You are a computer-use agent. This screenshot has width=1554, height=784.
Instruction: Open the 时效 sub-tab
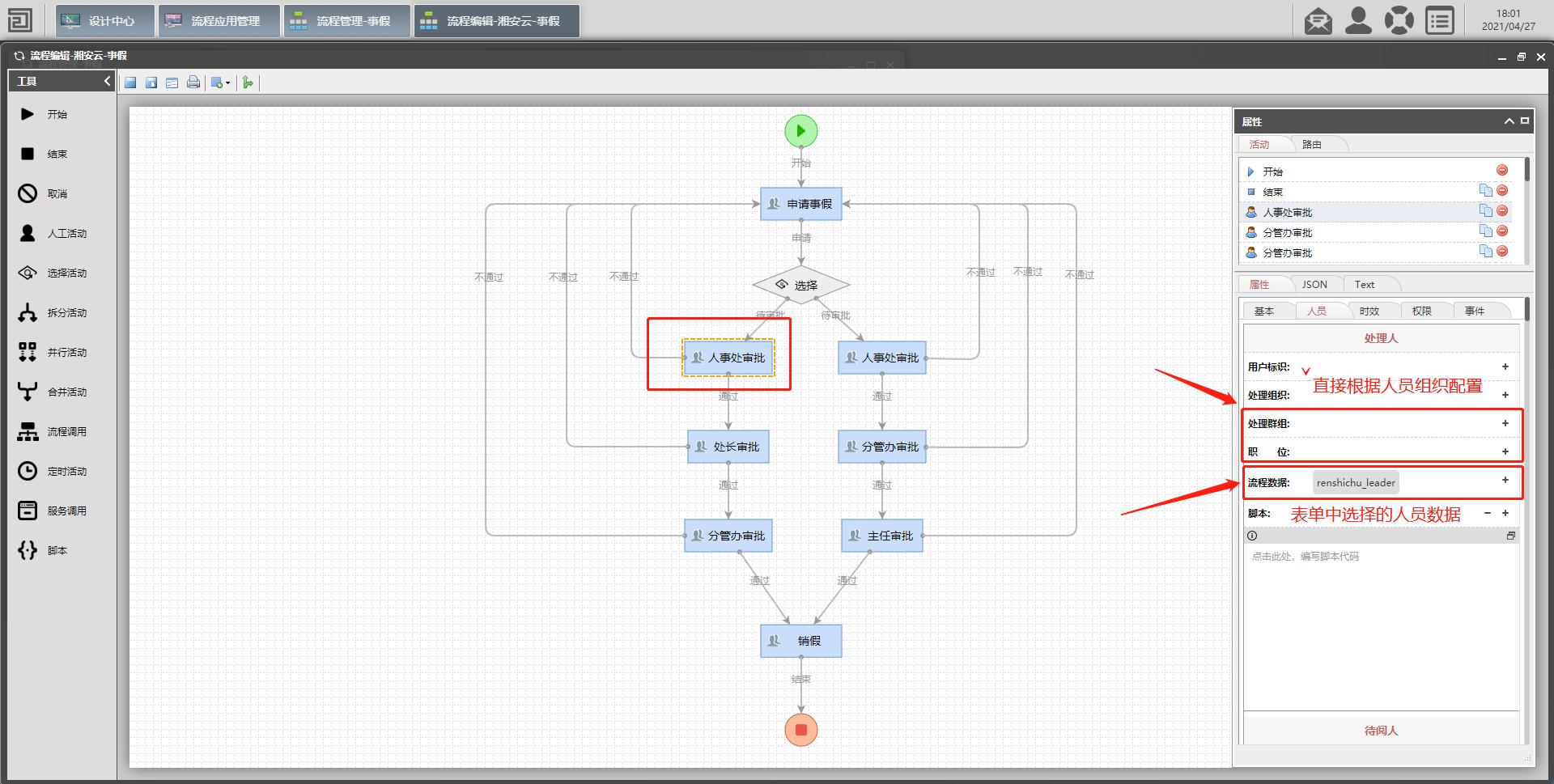pyautogui.click(x=1369, y=311)
